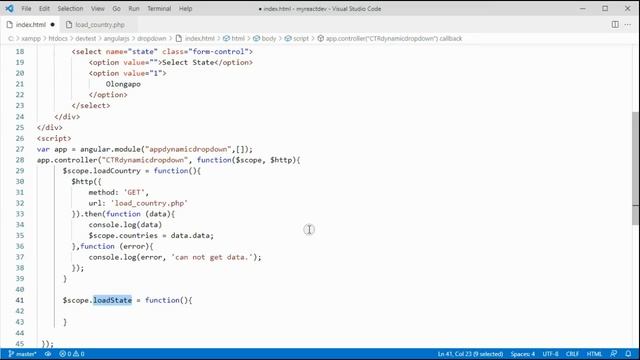The image size is (640, 360).
Task: Click master git branch indicator
Action: [22, 354]
